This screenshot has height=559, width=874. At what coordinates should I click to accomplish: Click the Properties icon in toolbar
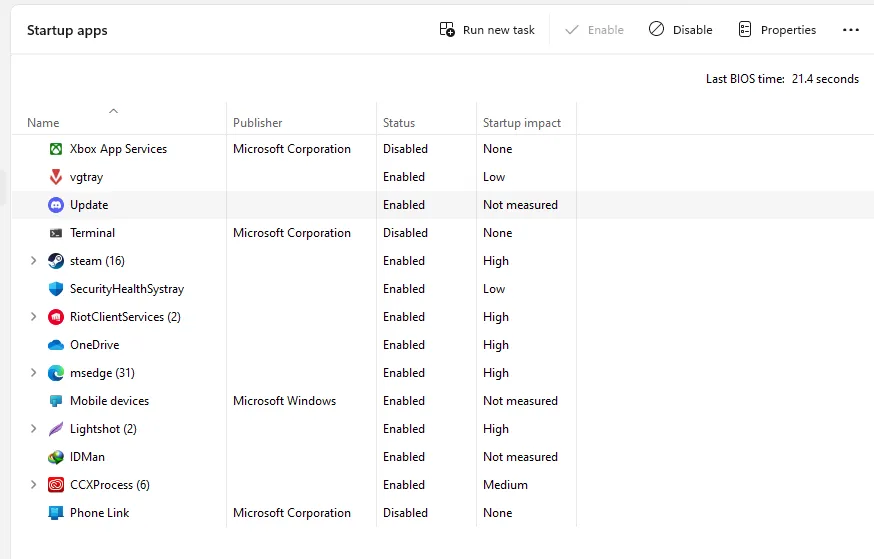click(x=745, y=29)
